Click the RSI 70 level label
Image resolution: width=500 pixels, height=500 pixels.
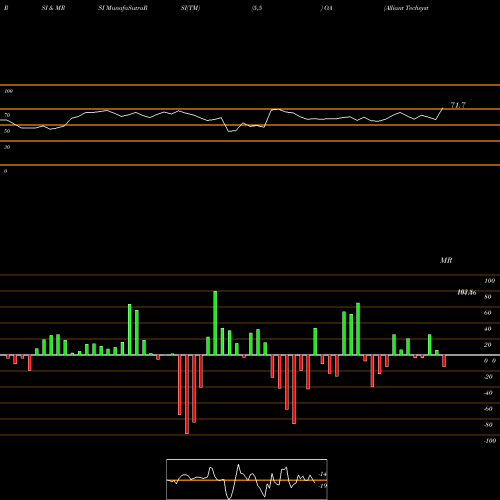click(x=7, y=115)
